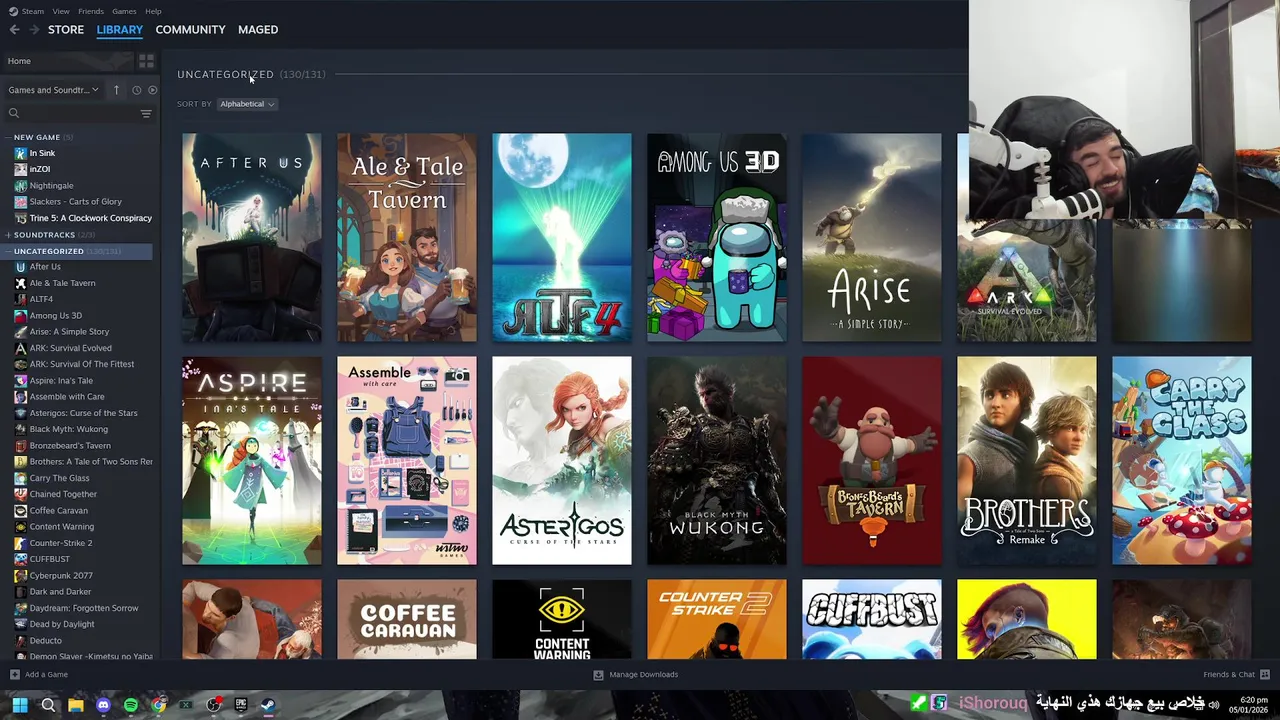Focus the sidebar game search field

[x=78, y=113]
